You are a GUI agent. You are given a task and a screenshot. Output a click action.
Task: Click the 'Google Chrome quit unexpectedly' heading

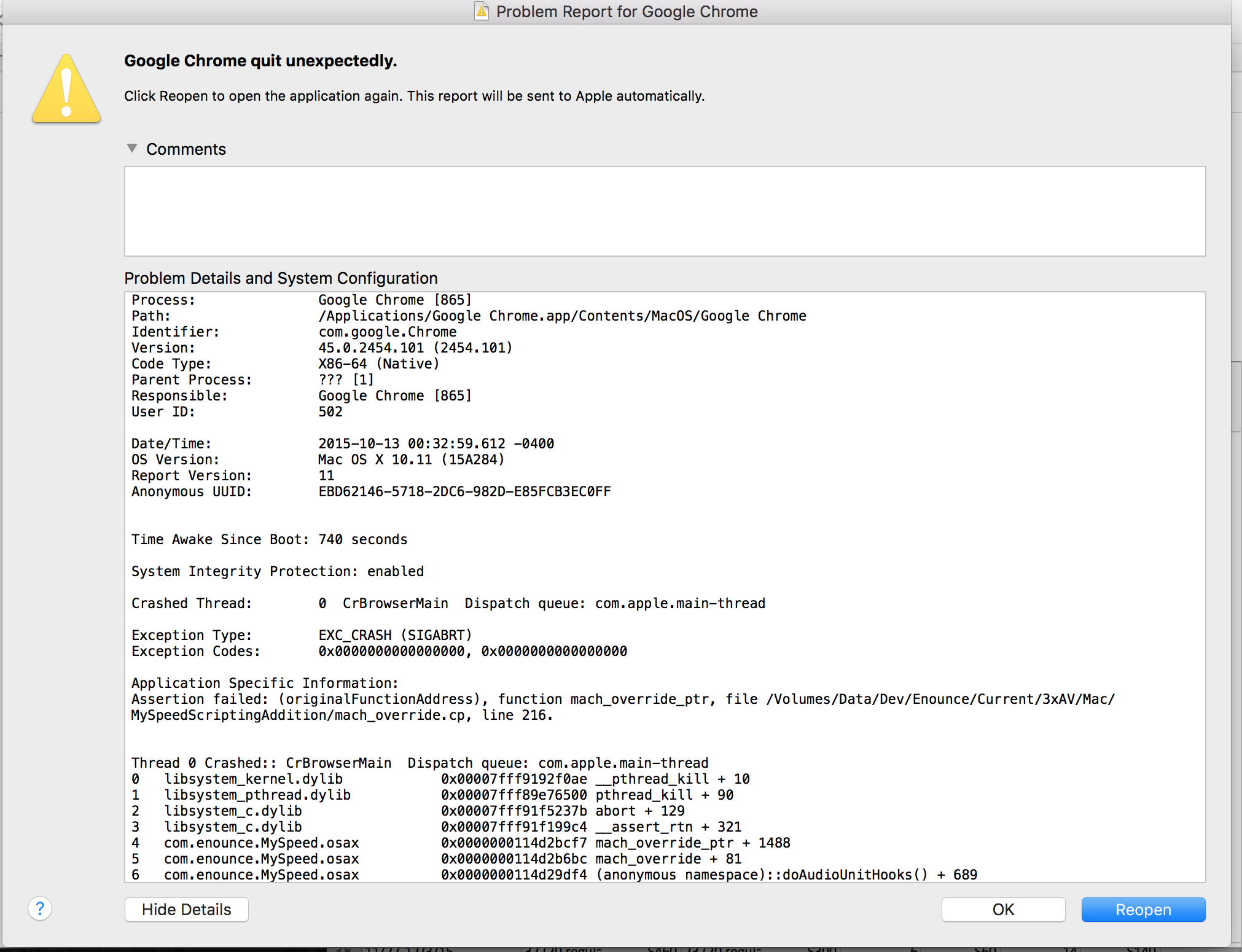(260, 61)
